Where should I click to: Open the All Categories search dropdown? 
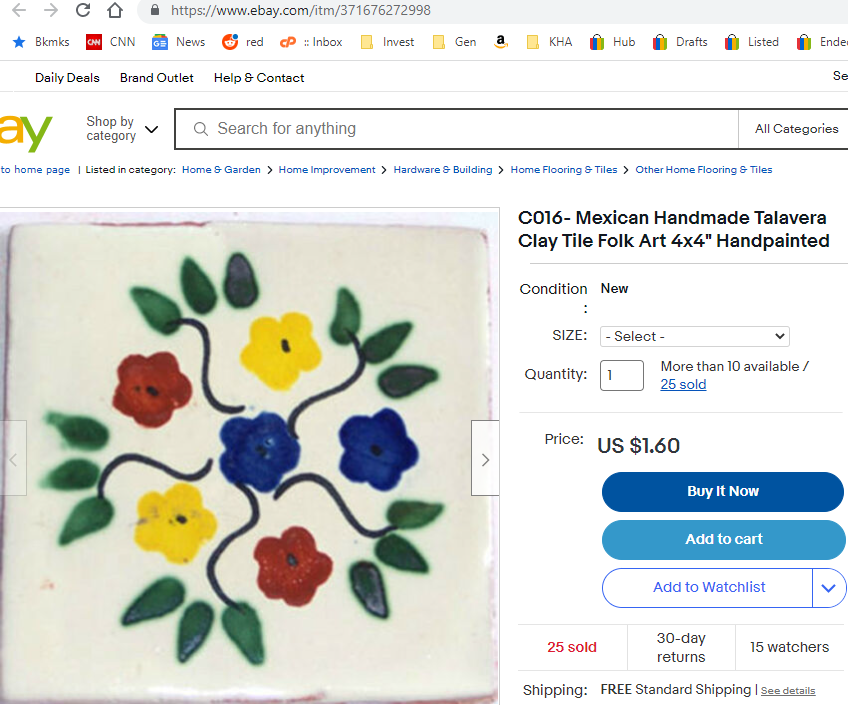pos(795,129)
